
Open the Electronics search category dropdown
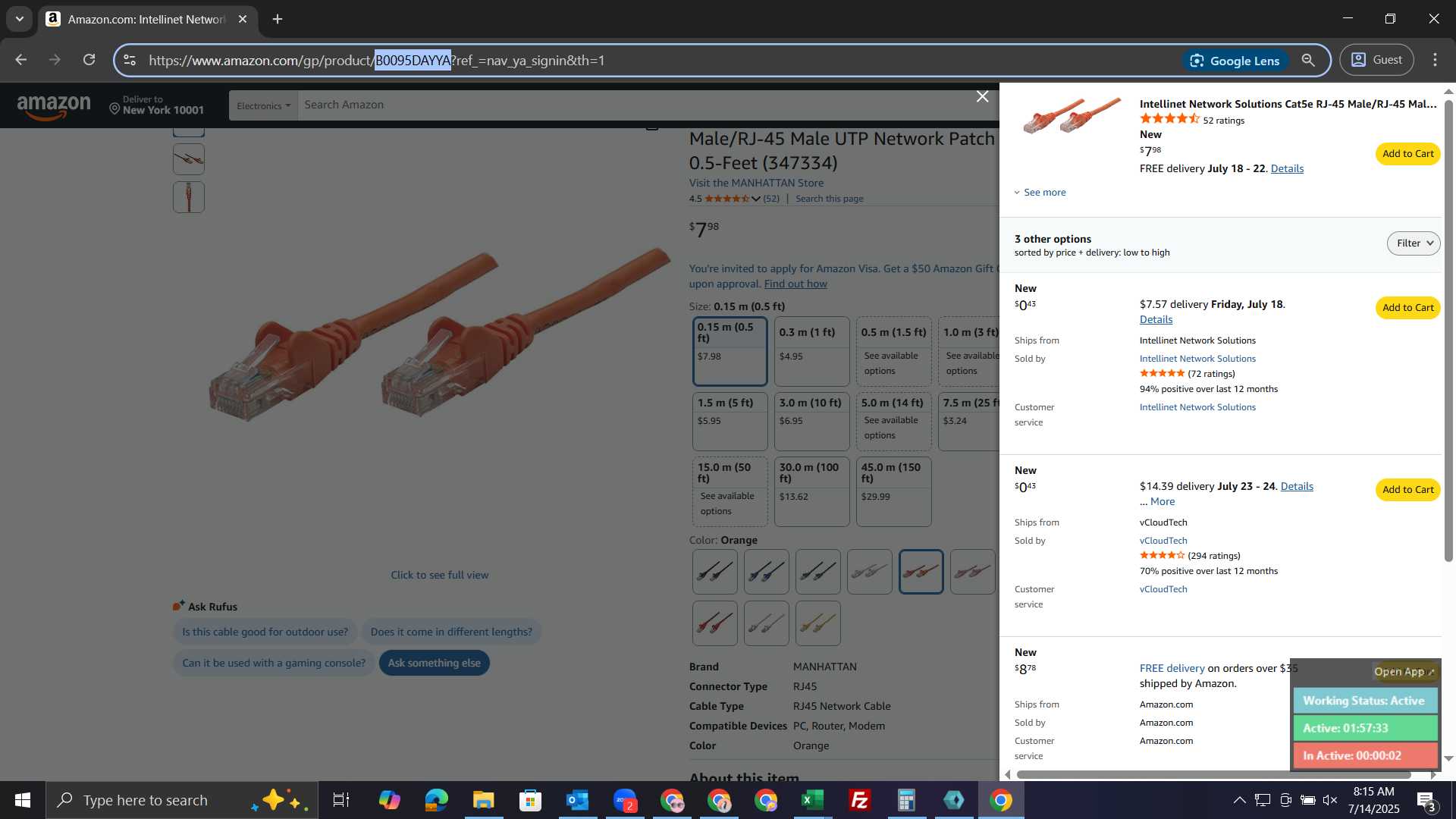263,105
